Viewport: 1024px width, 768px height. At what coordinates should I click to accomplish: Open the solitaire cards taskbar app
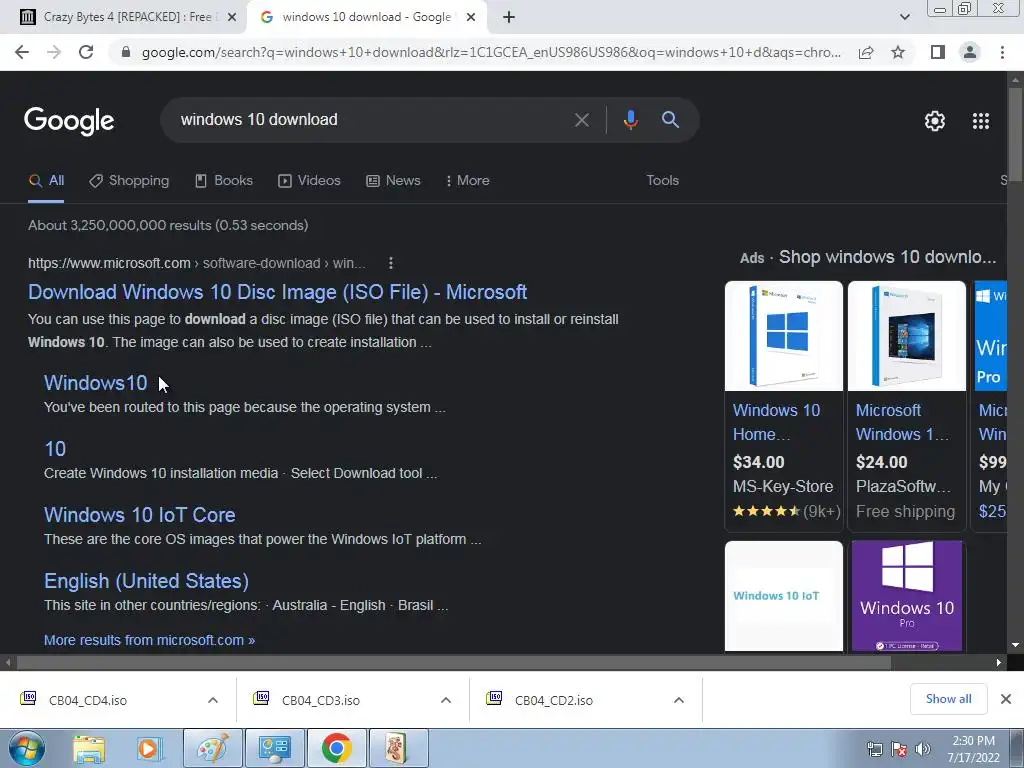[398, 748]
